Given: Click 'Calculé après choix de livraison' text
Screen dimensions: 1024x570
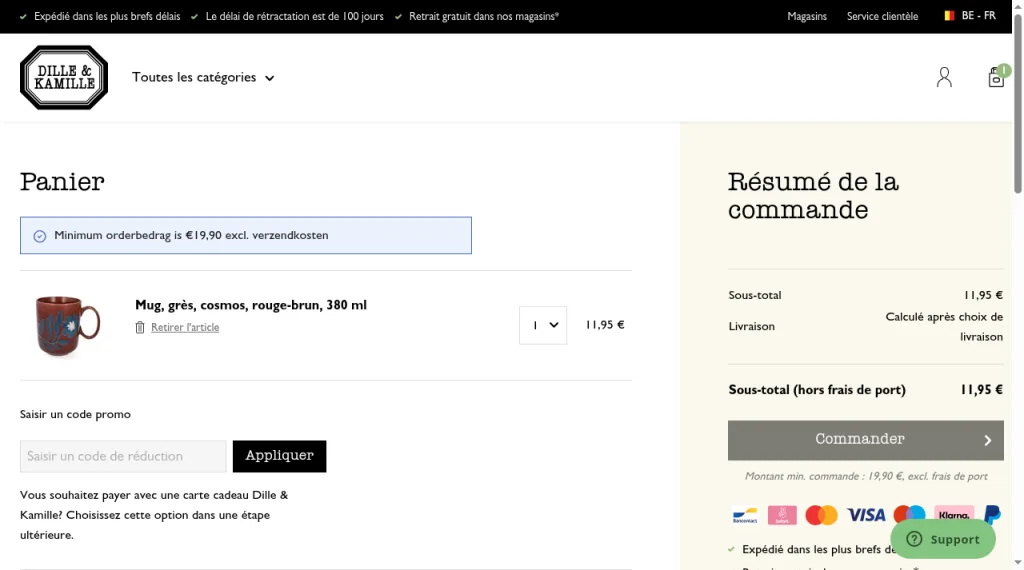Looking at the screenshot, I should [x=944, y=326].
